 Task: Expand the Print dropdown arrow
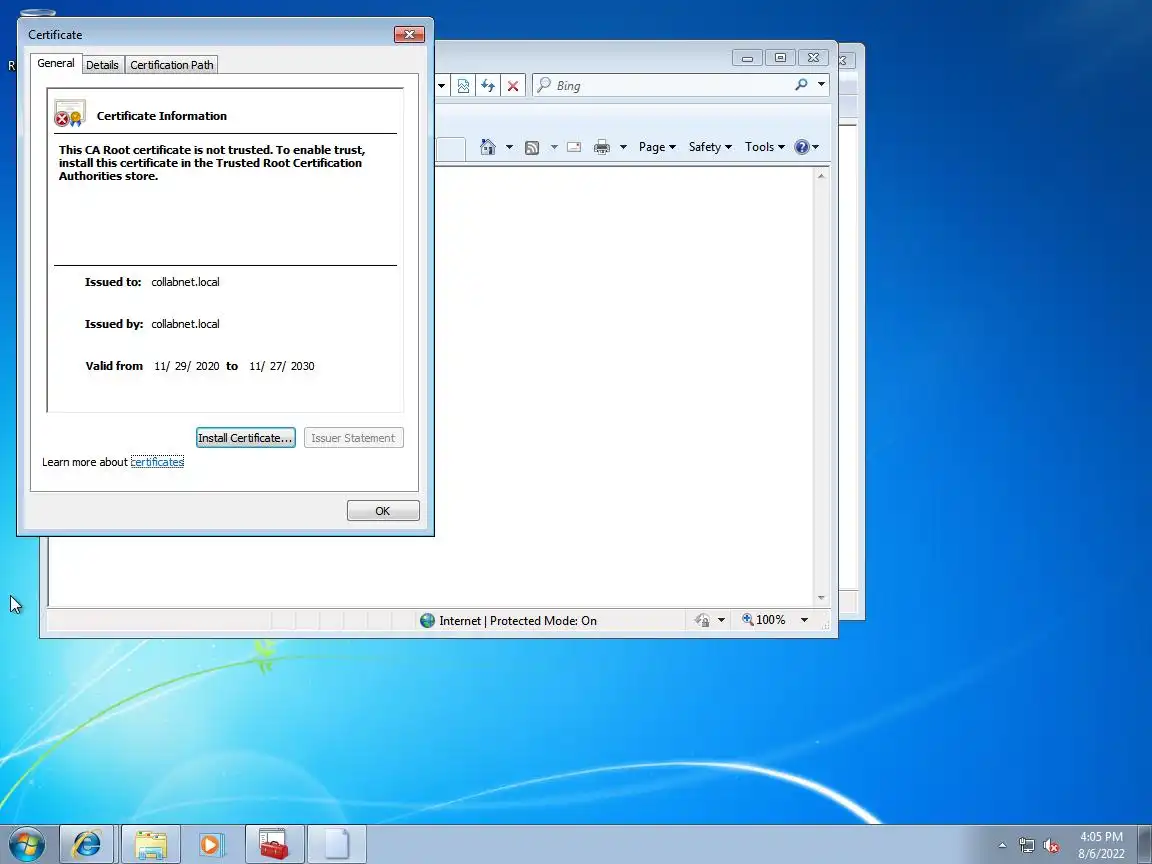(623, 147)
